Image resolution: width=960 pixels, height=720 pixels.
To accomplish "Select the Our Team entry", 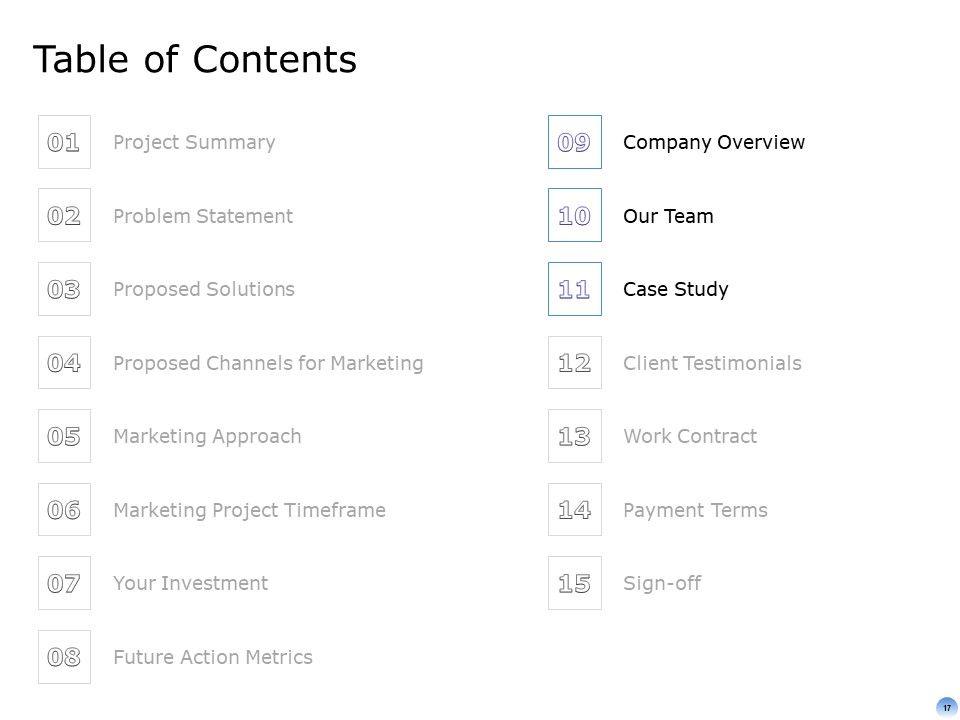I will point(668,216).
